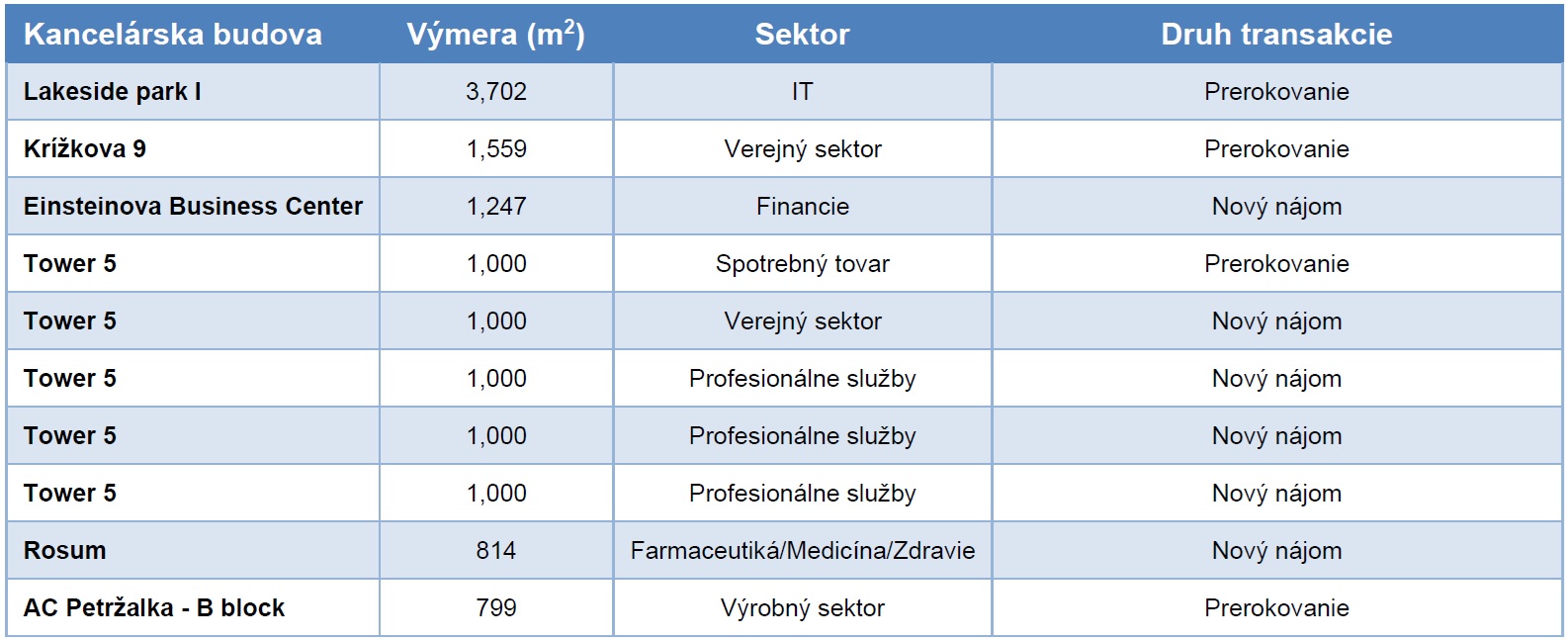Select the Financie sector cell
The image size is (1568, 641).
pos(802,207)
